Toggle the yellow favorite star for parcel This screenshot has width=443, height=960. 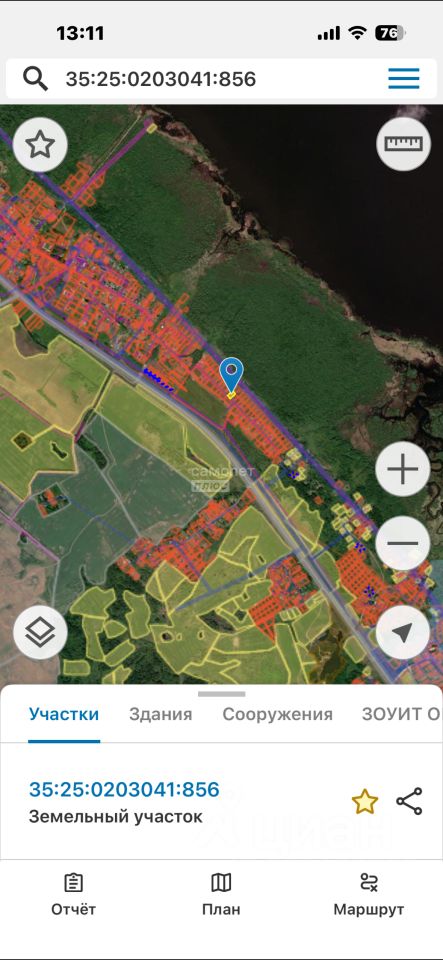365,802
